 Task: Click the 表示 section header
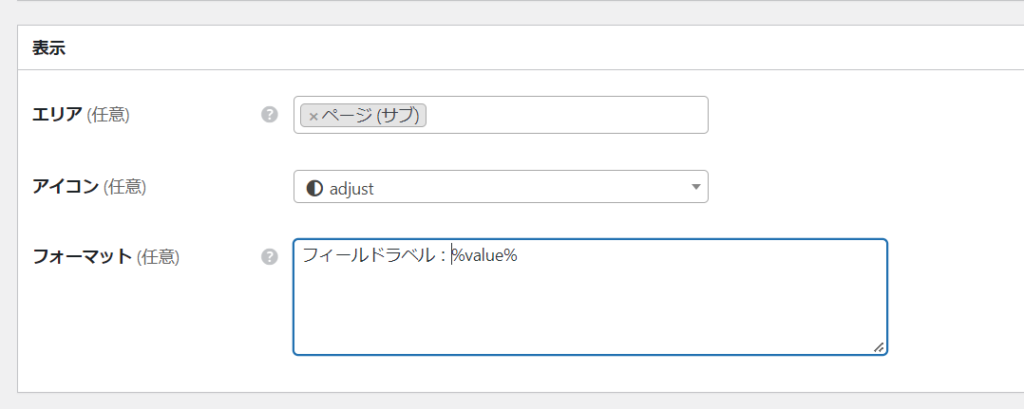click(x=49, y=48)
